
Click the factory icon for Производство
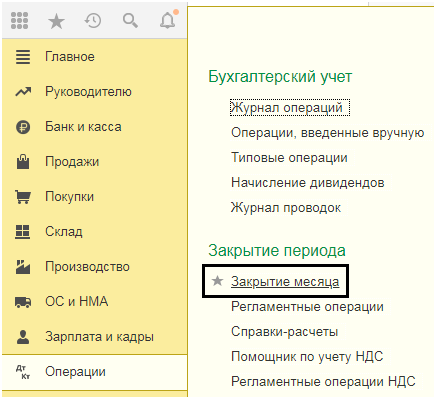[23, 267]
